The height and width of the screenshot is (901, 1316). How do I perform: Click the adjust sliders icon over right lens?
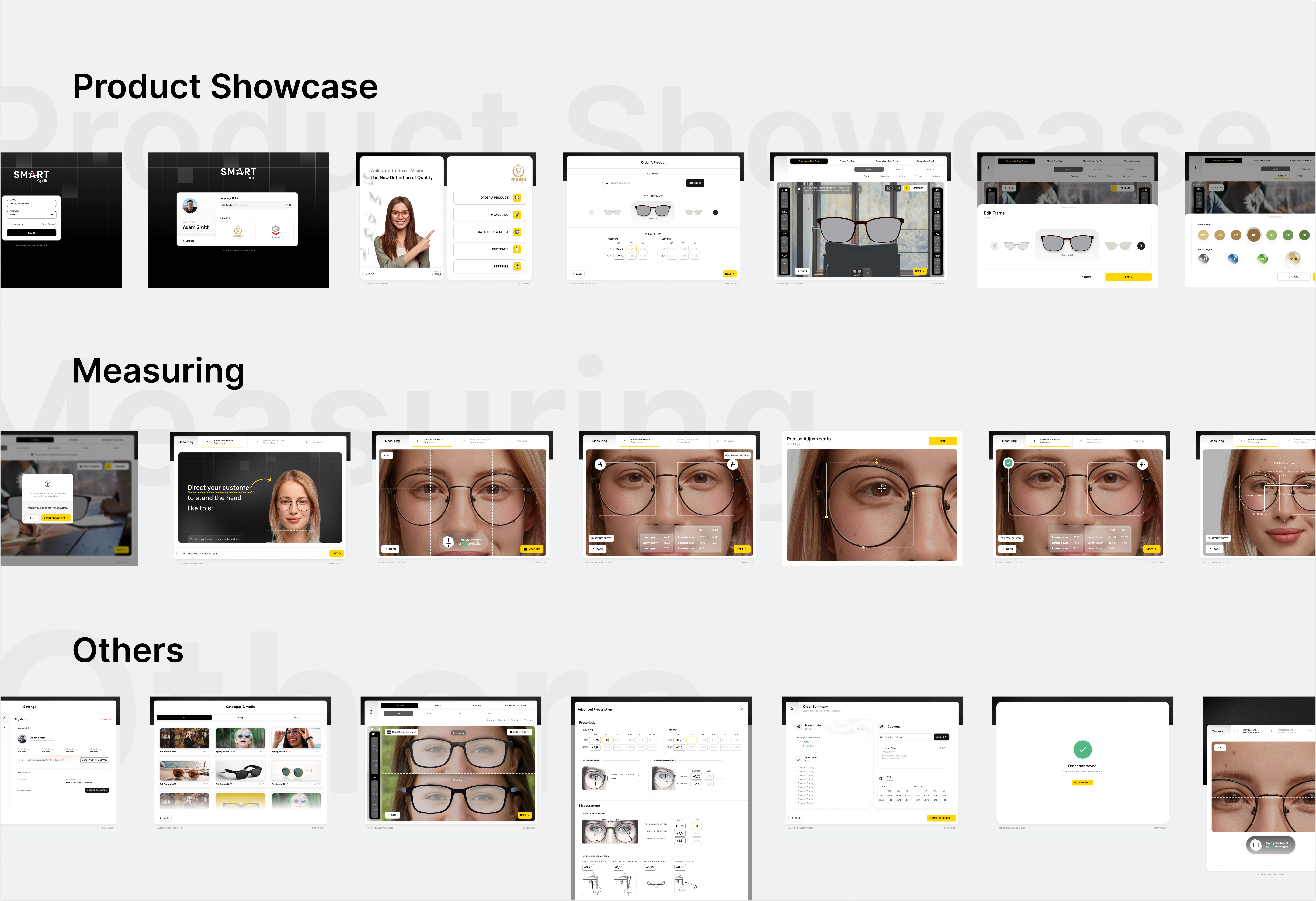[x=733, y=465]
